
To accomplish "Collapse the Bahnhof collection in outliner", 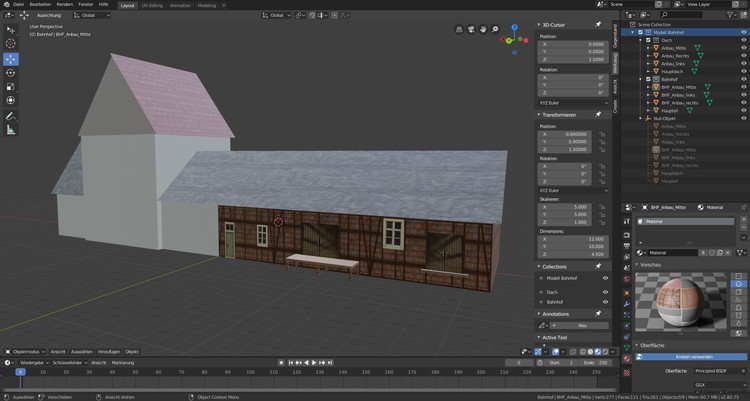I will tap(641, 79).
